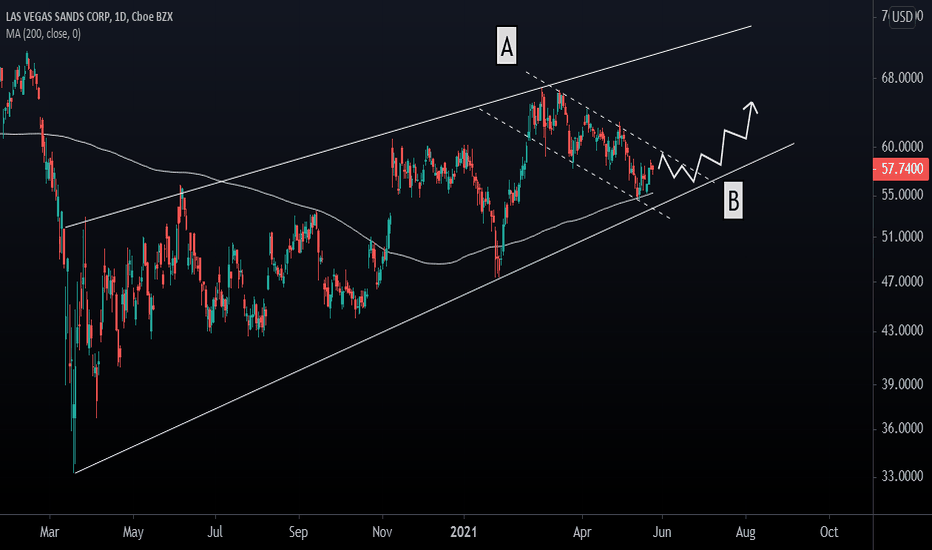Open the USD currency selector
This screenshot has height=550, width=932.
click(902, 17)
